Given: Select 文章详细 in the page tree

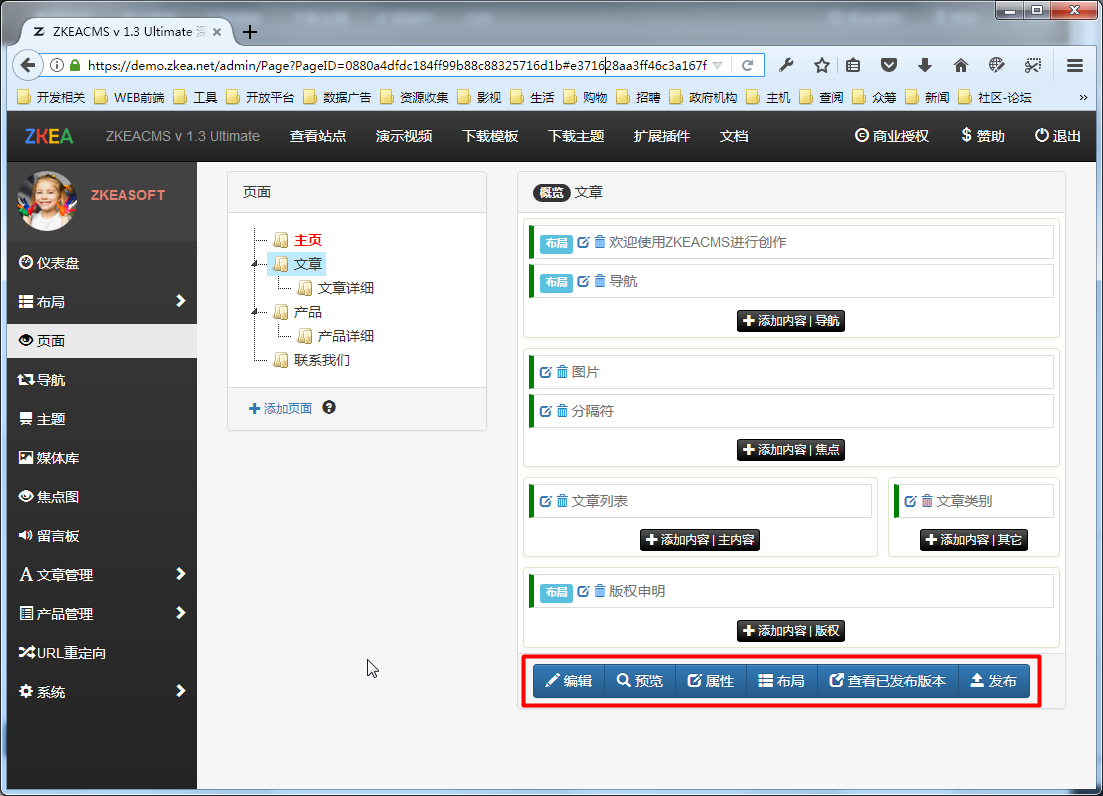Looking at the screenshot, I should pyautogui.click(x=345, y=288).
